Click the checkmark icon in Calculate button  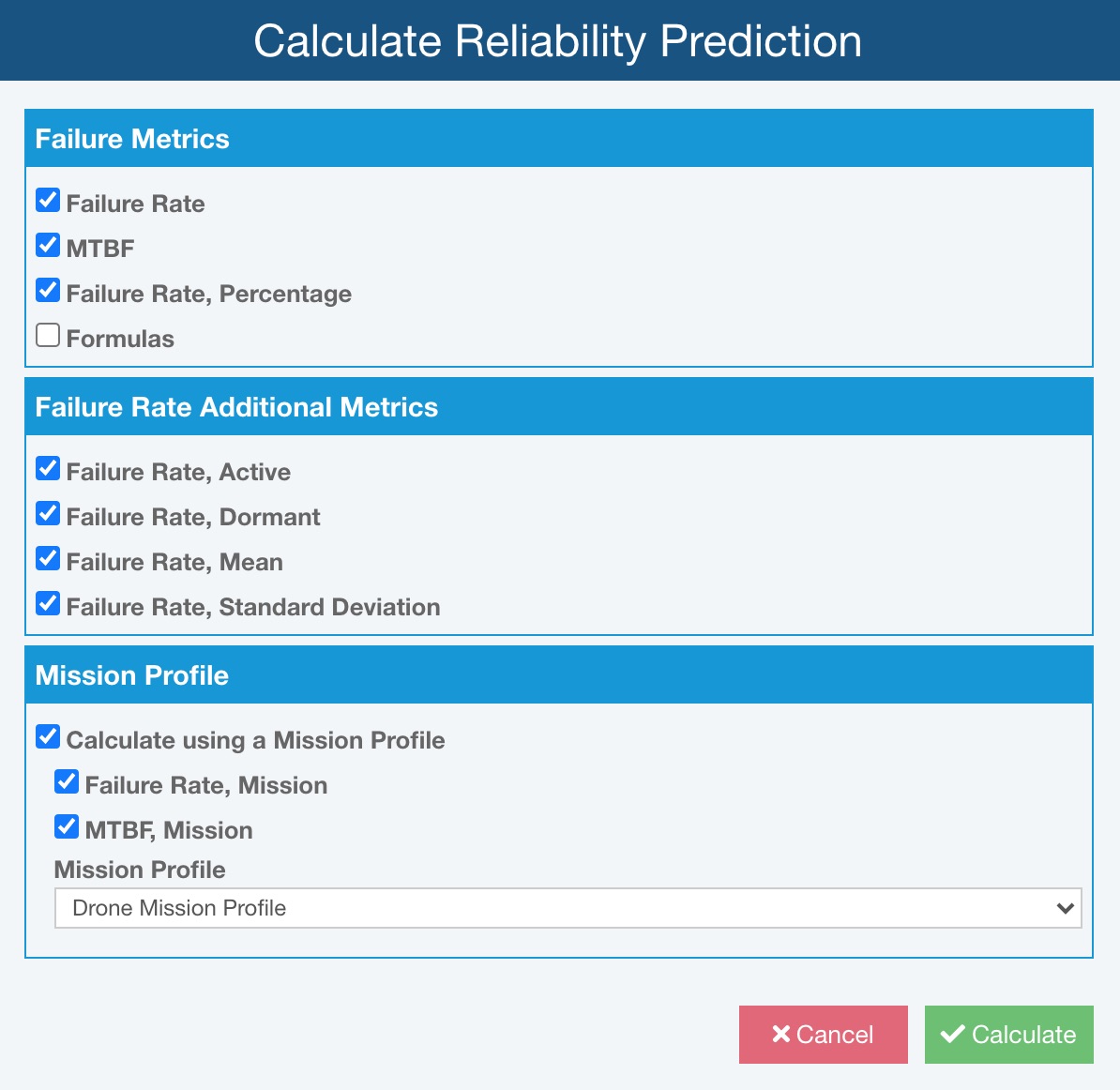pyautogui.click(x=953, y=1034)
